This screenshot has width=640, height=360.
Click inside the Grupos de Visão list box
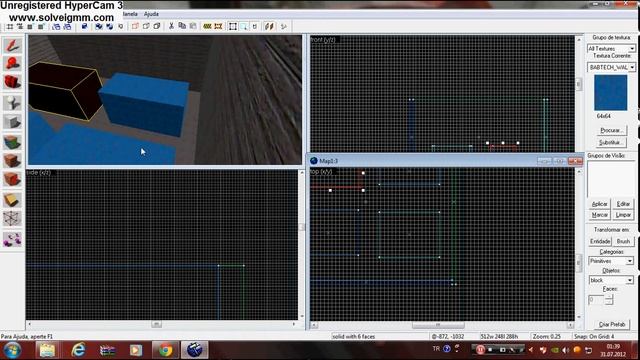coord(611,179)
